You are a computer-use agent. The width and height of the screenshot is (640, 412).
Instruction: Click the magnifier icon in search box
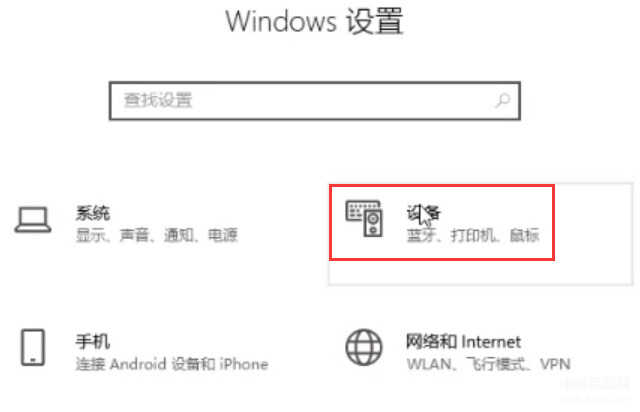(502, 100)
